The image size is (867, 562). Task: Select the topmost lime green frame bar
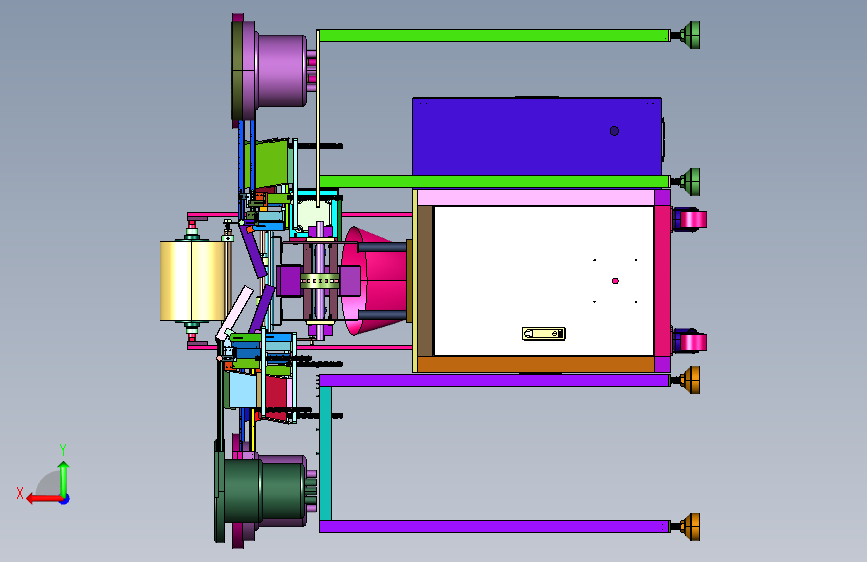(x=494, y=35)
